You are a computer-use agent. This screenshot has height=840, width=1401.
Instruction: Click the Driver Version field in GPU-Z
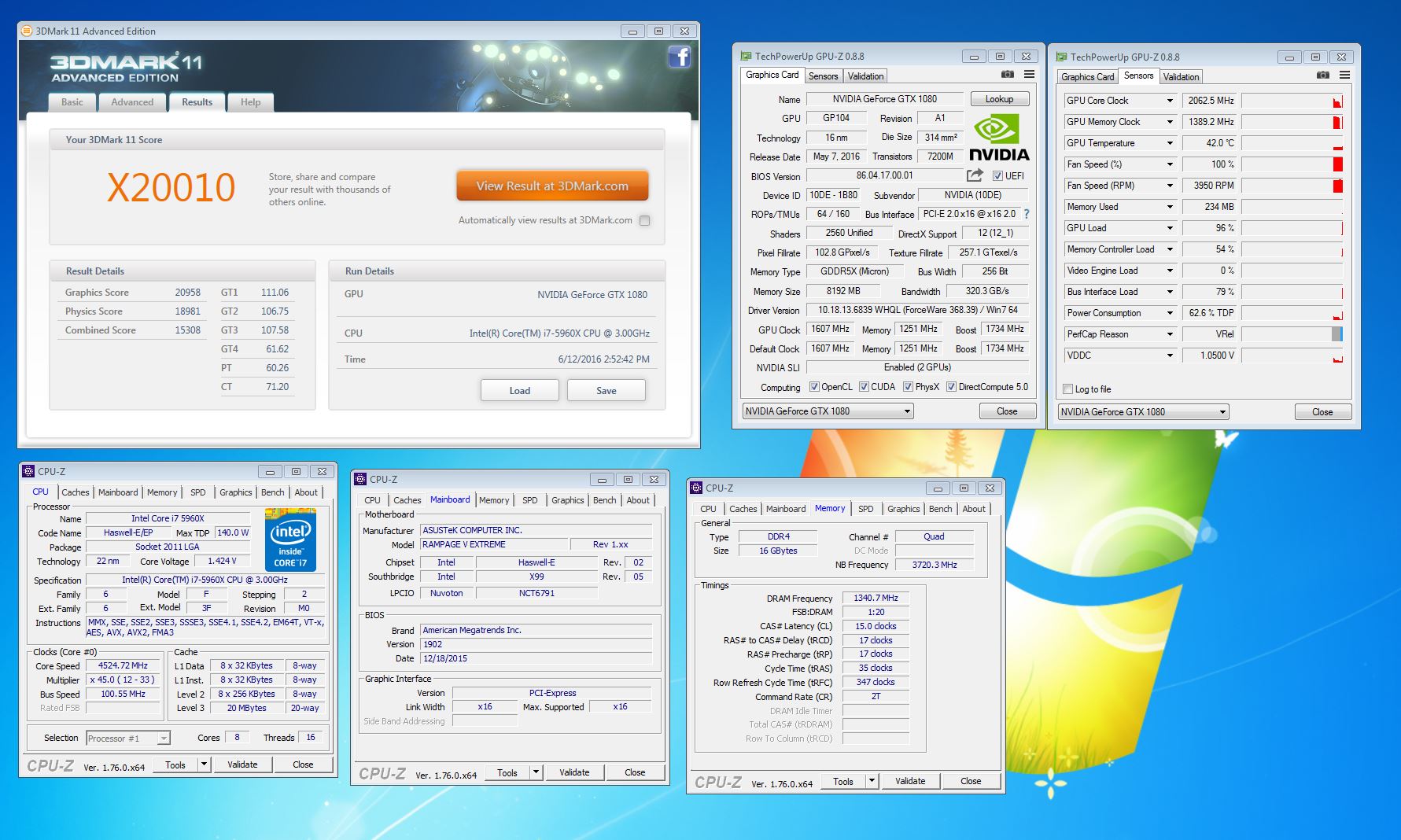click(917, 310)
